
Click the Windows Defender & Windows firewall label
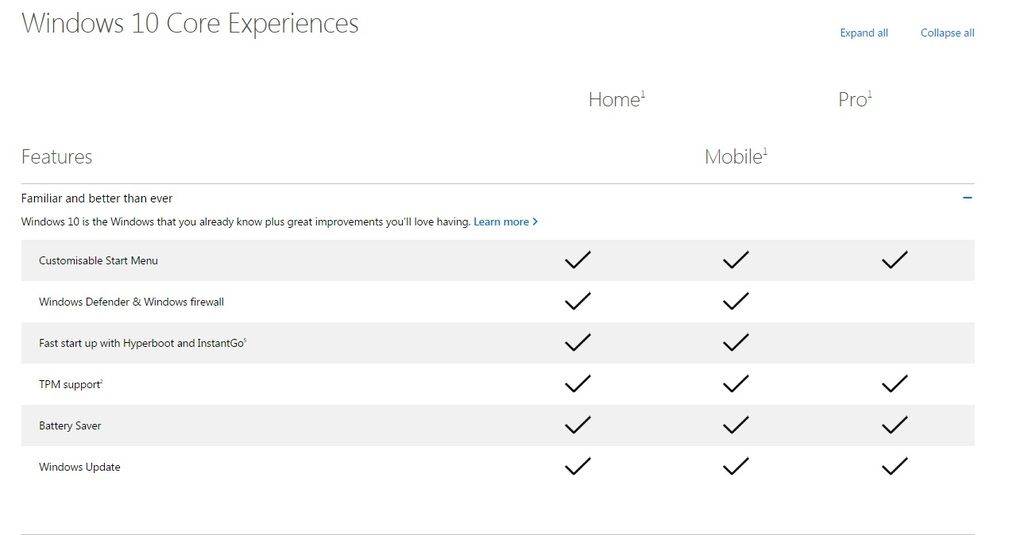click(131, 302)
